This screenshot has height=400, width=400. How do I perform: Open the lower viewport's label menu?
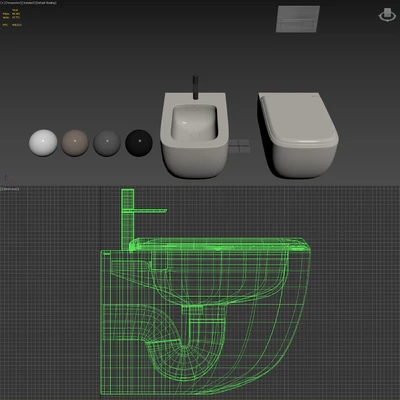(x=10, y=189)
